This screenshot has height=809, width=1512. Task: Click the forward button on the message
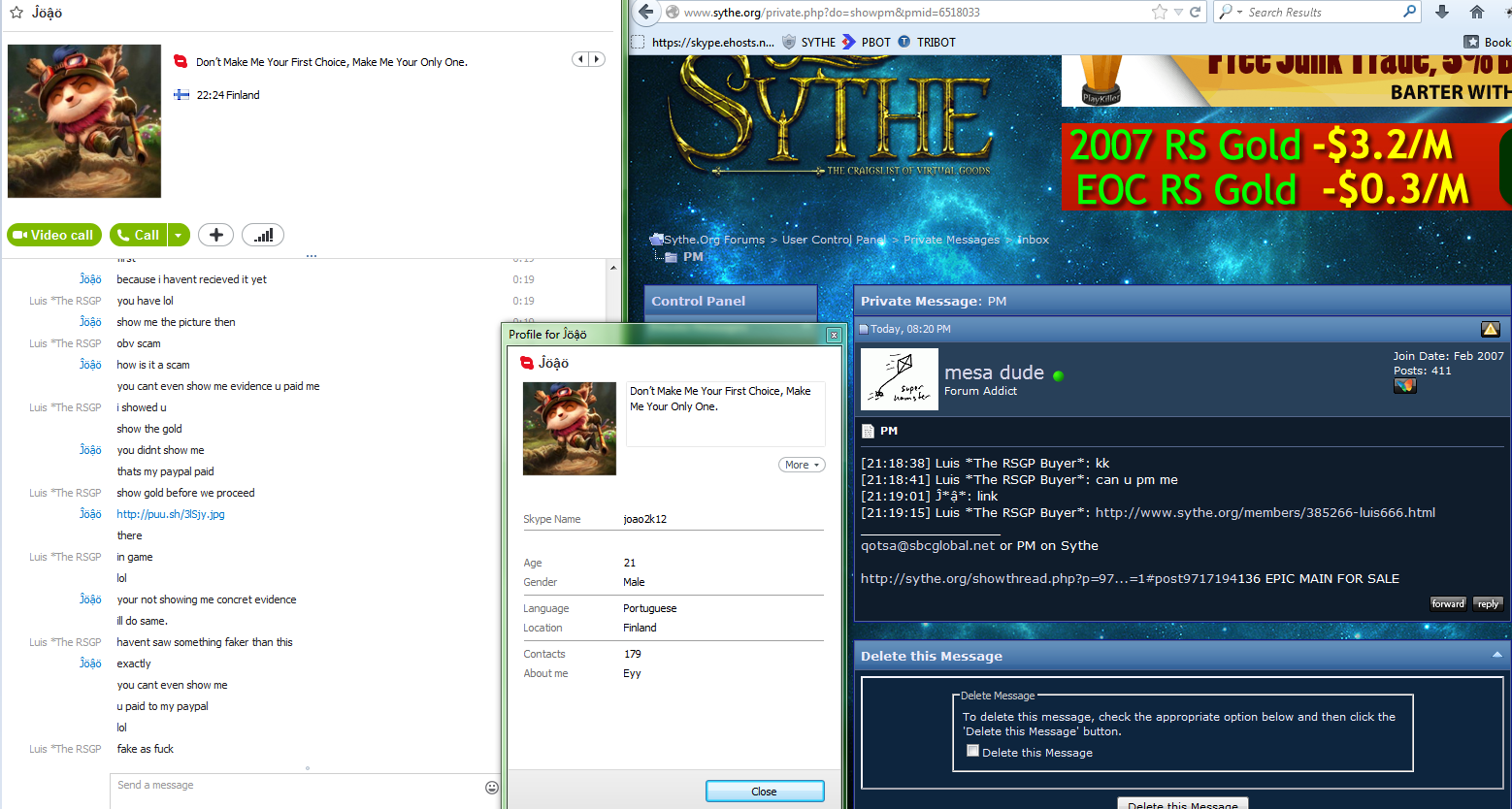tap(1449, 603)
